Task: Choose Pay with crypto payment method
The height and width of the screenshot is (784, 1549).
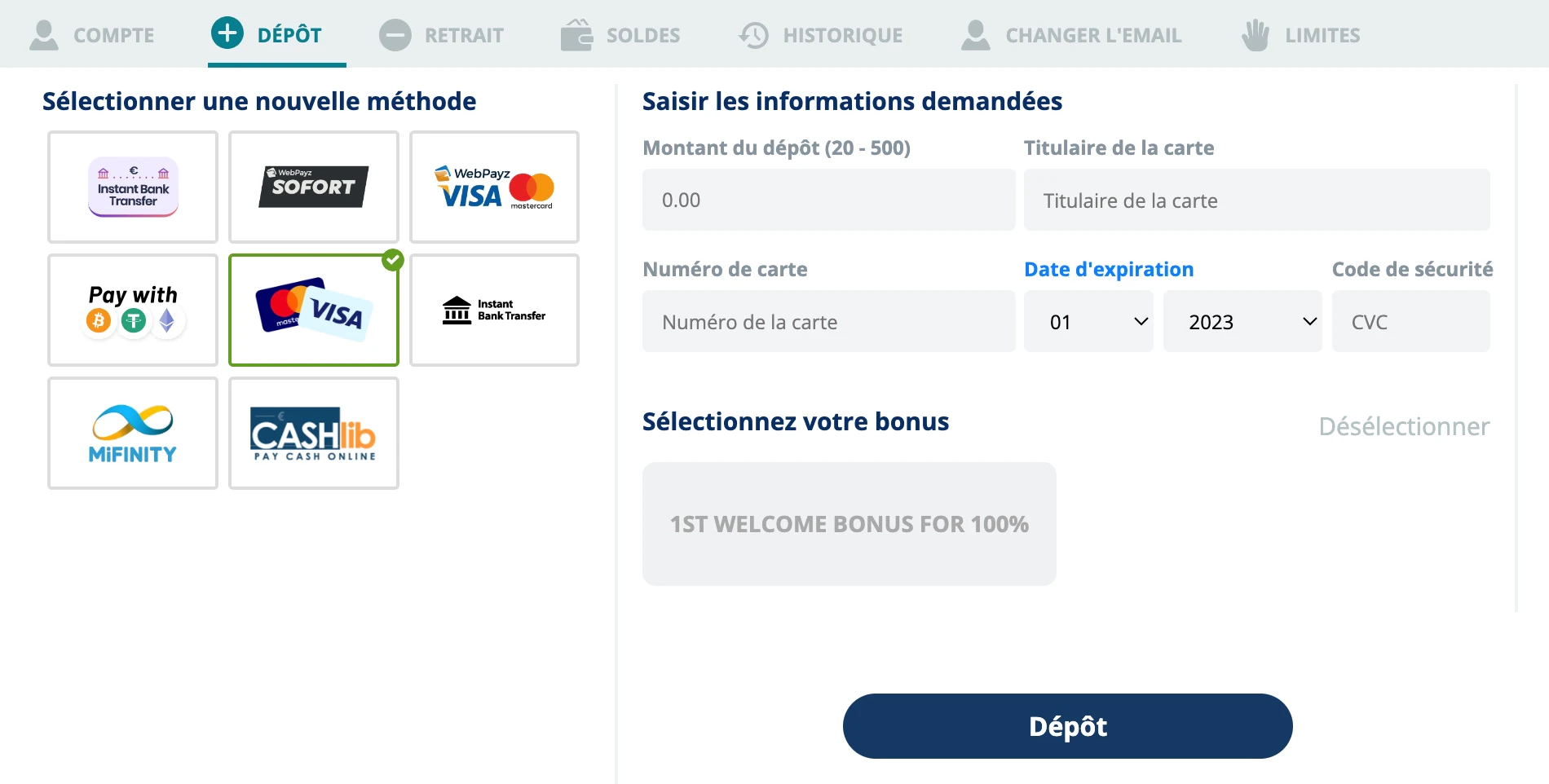Action: pos(133,310)
